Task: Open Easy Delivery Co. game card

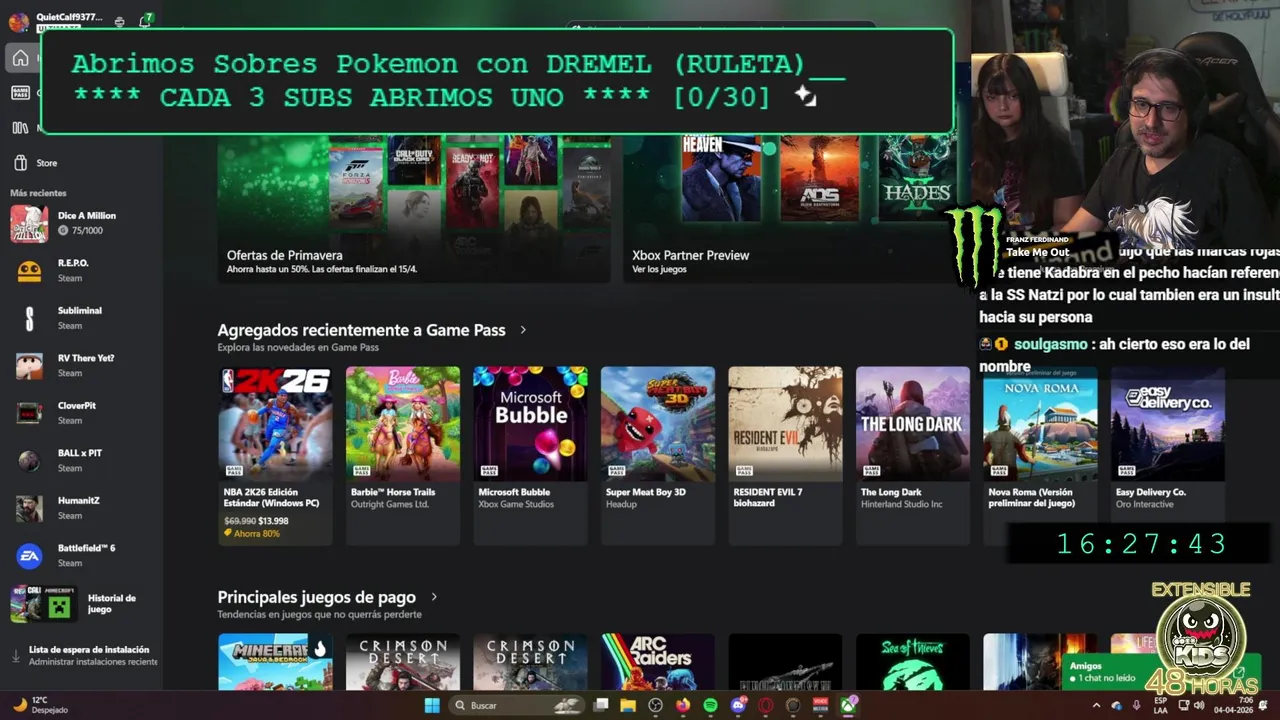Action: coord(1168,455)
